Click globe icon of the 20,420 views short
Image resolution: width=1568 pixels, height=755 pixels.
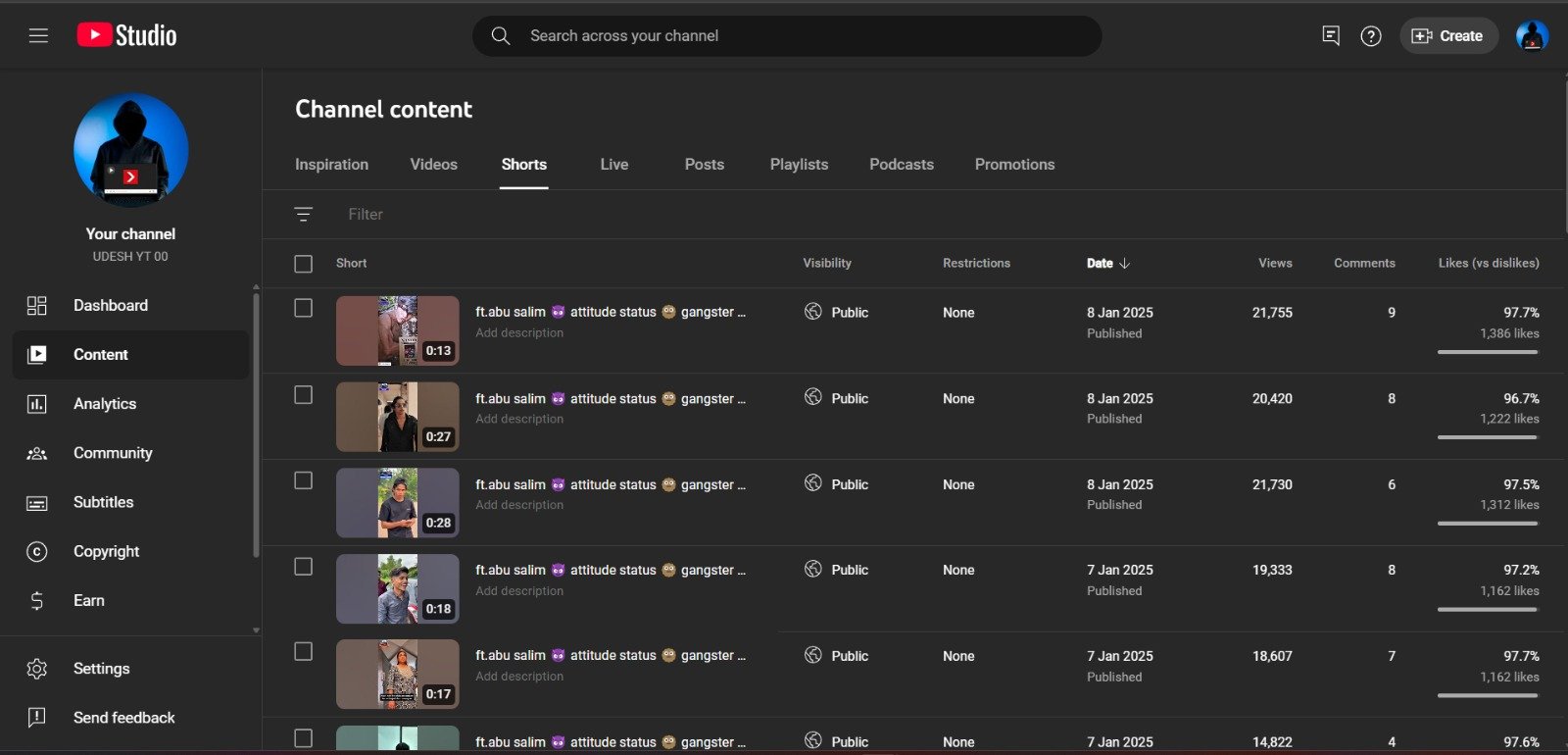click(813, 397)
